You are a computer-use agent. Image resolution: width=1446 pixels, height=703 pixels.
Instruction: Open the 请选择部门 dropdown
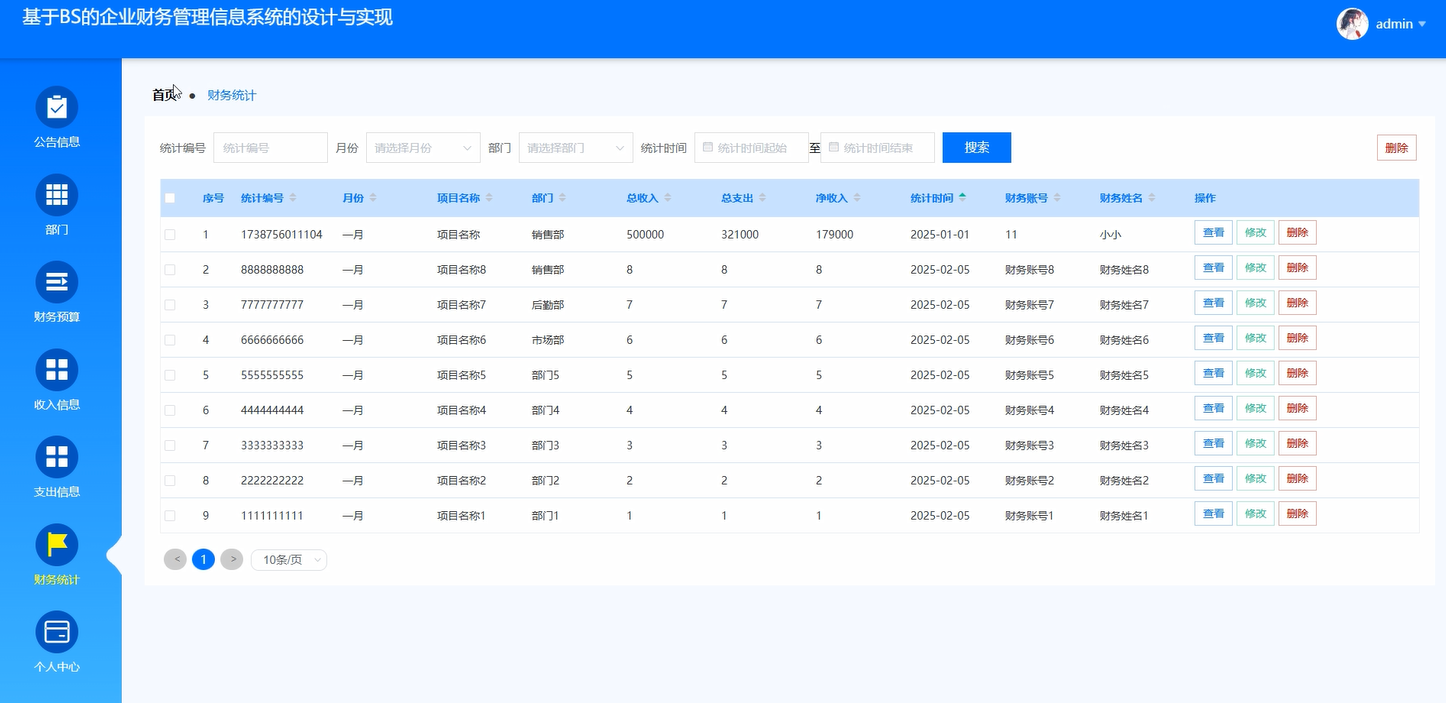coord(576,147)
